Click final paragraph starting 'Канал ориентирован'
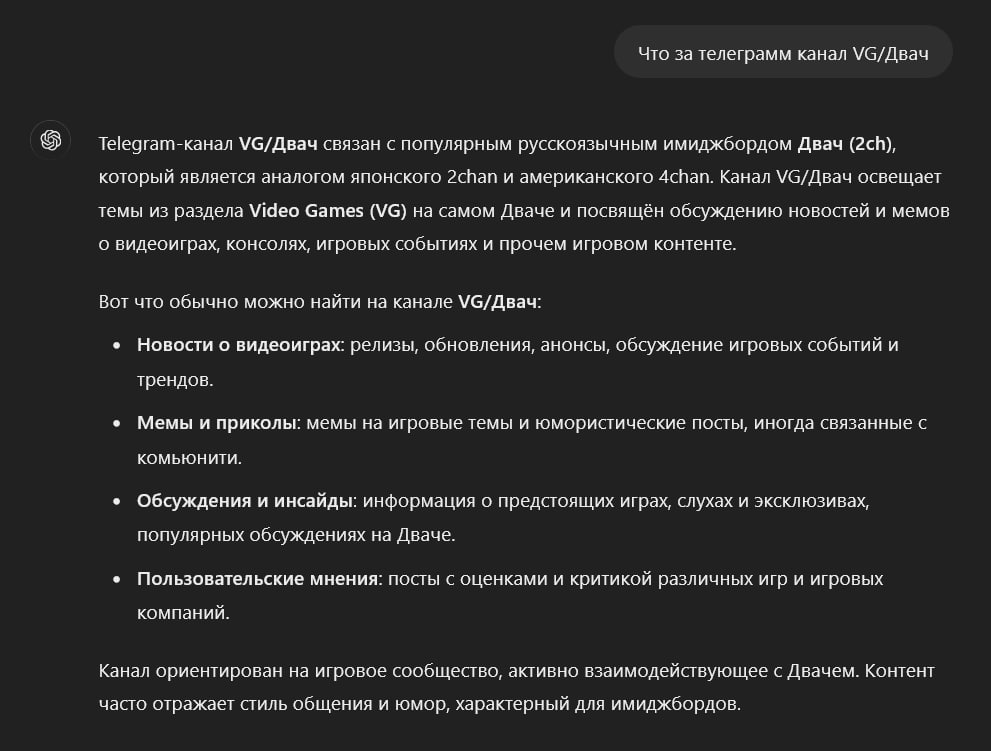 516,687
